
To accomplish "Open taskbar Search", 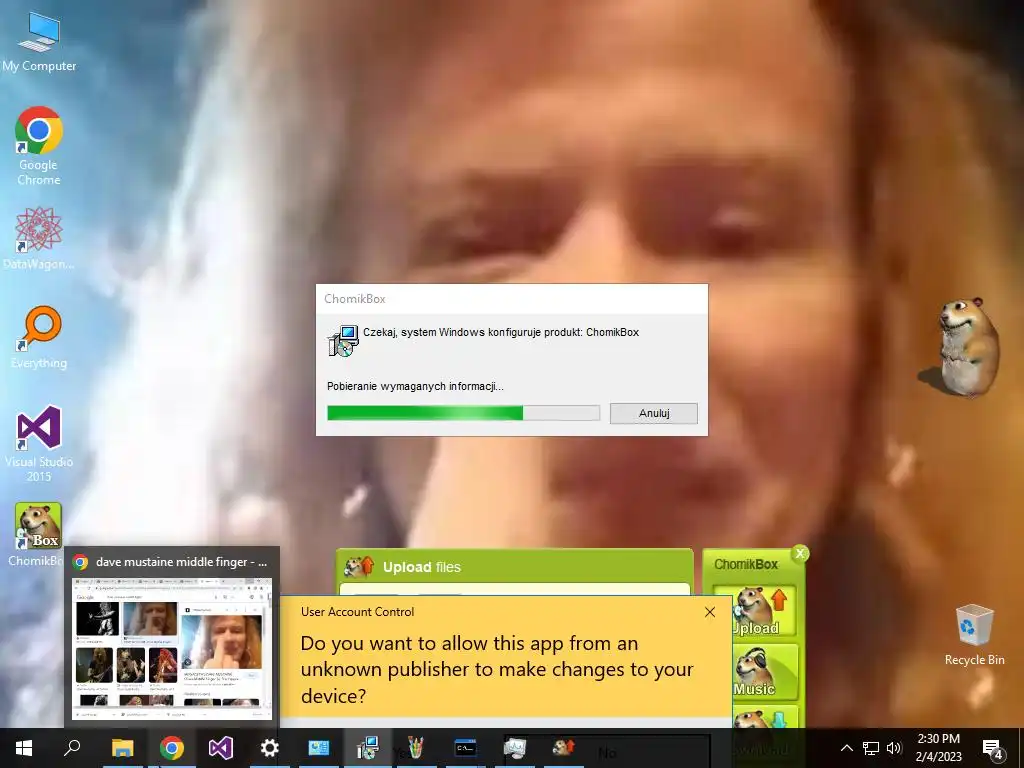I will tap(72, 748).
